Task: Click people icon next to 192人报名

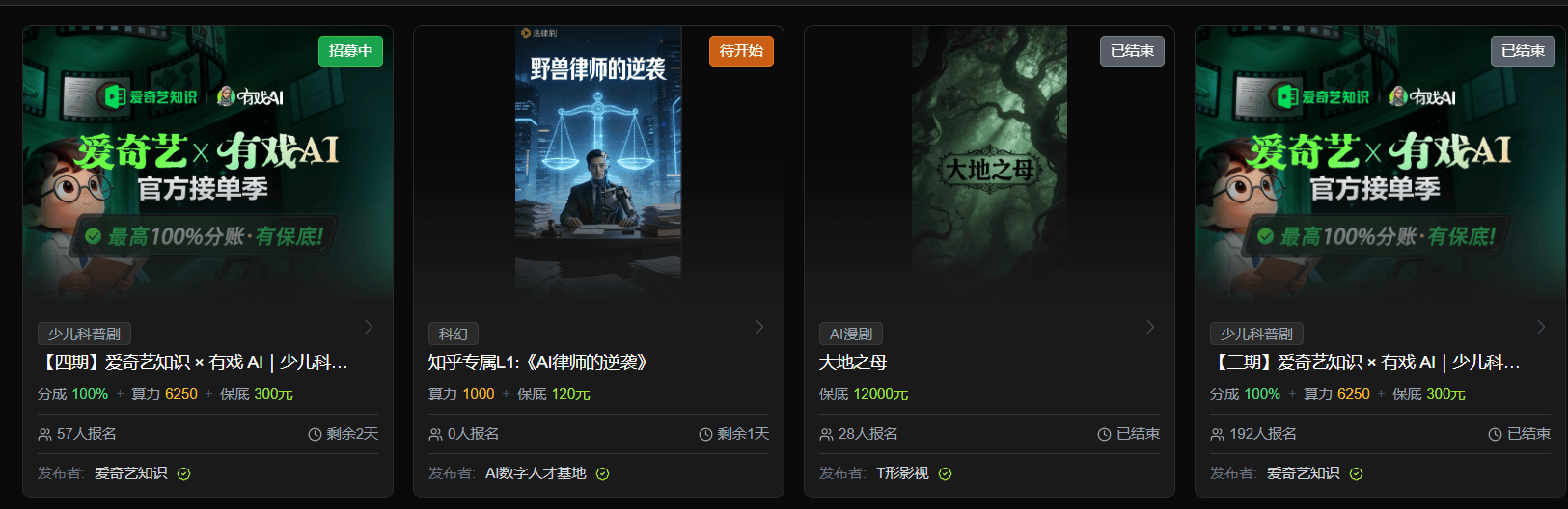Action: click(1217, 435)
